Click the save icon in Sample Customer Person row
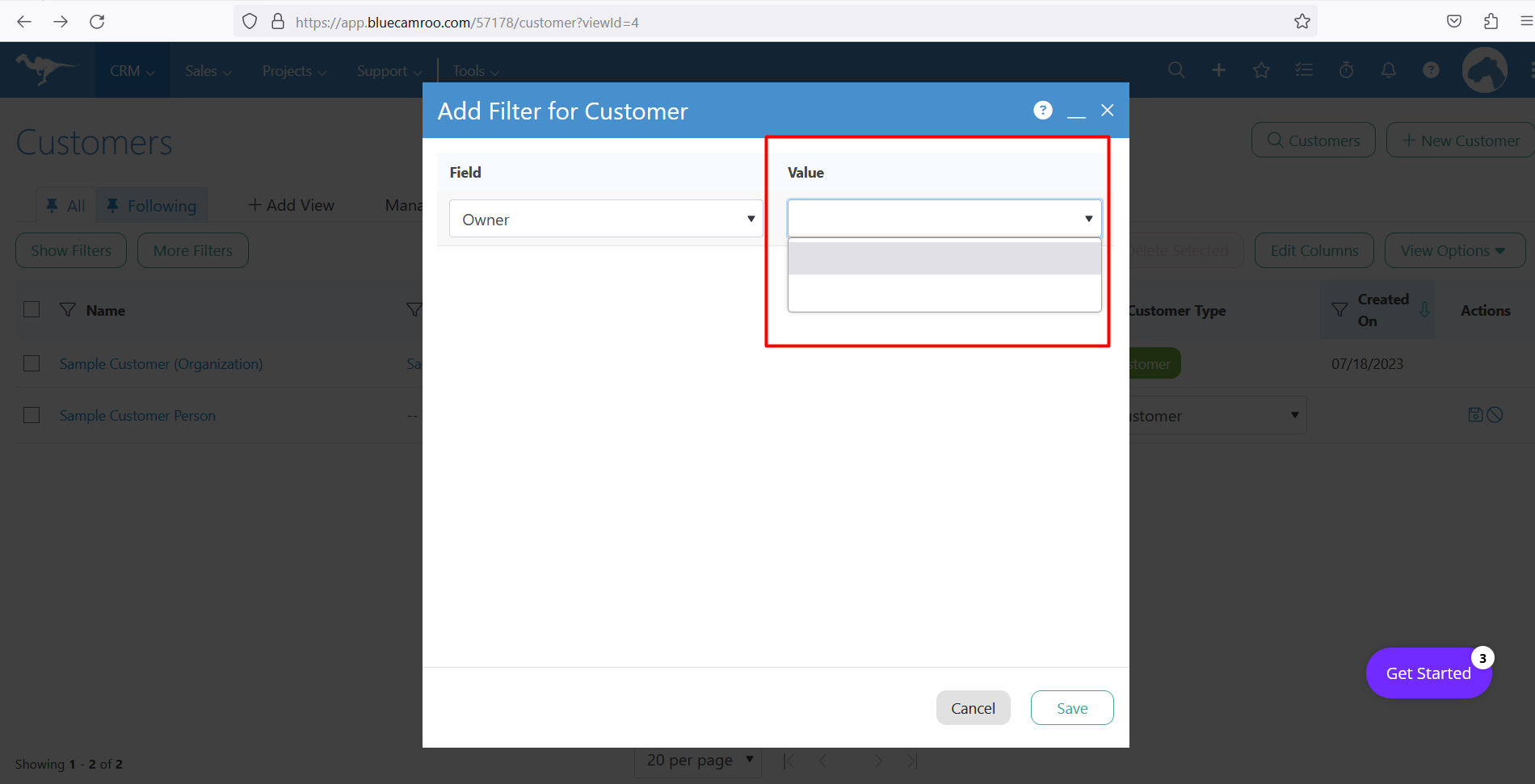 pyautogui.click(x=1475, y=414)
